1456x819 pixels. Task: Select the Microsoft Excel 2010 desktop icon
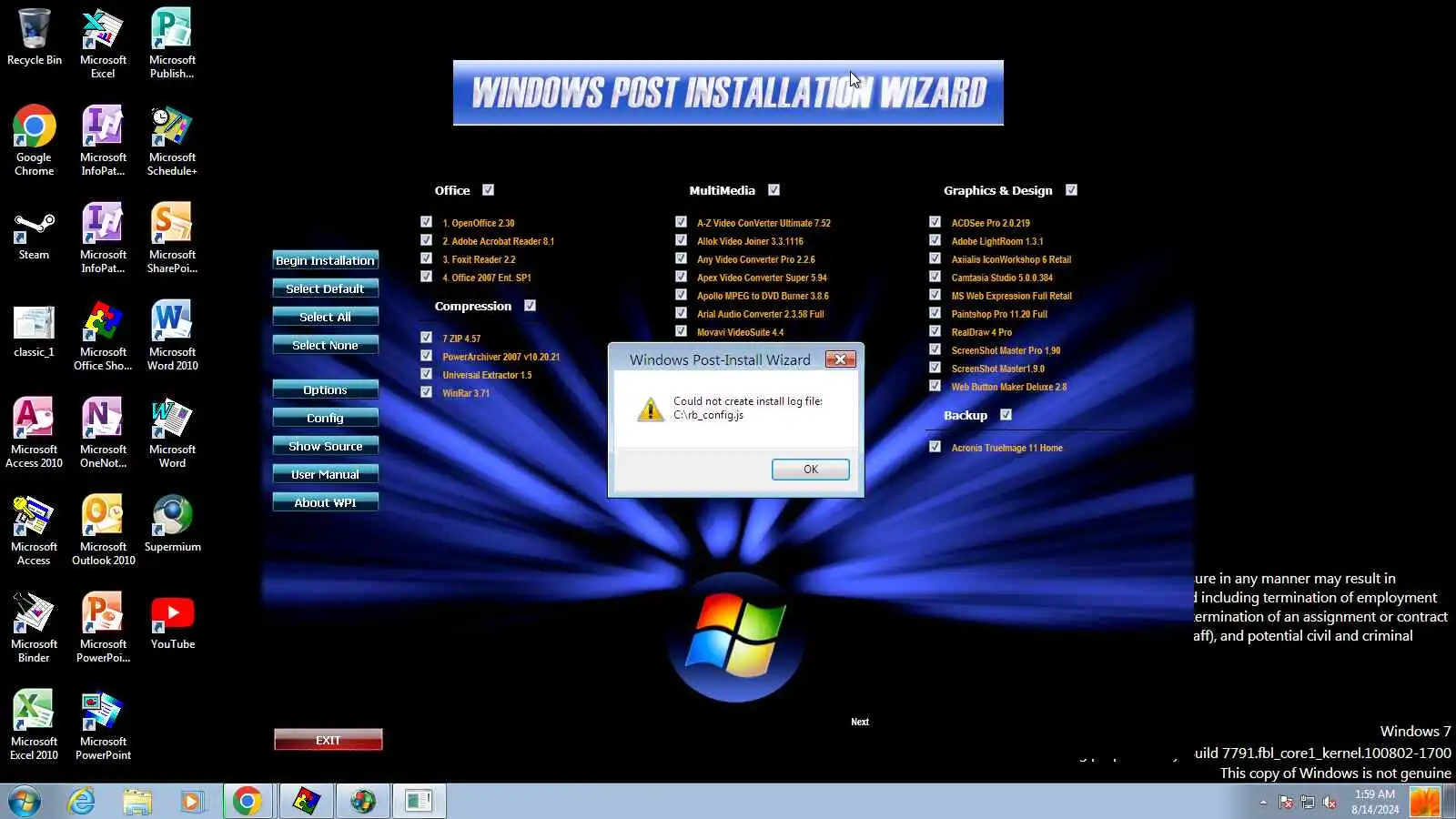point(35,724)
